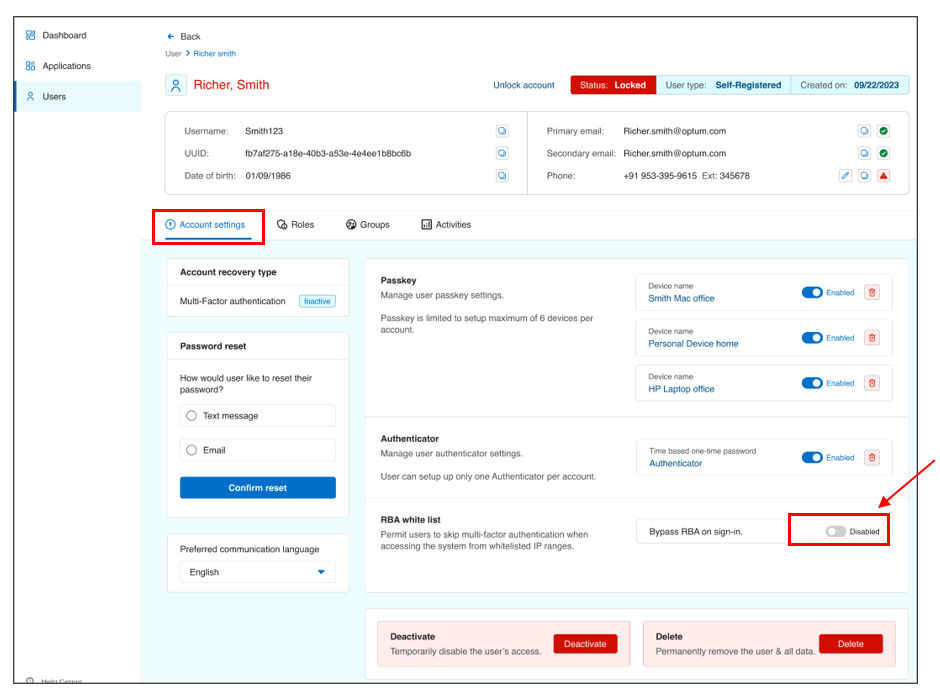Delete the Personal Device home passkey
Screen dimensions: 940x694
(x=872, y=338)
